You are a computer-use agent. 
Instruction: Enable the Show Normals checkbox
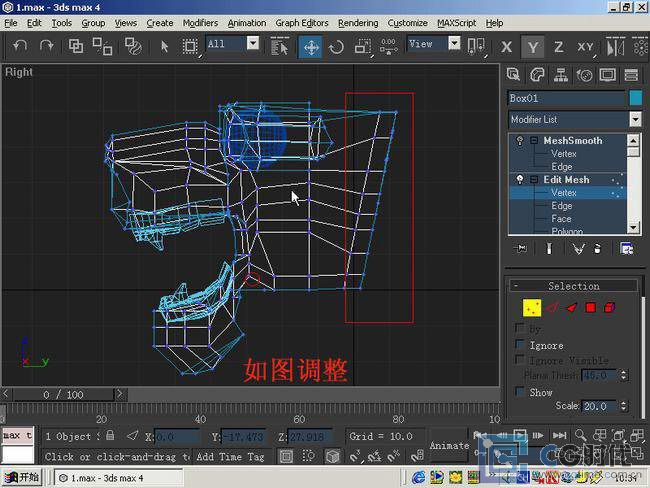coord(520,391)
